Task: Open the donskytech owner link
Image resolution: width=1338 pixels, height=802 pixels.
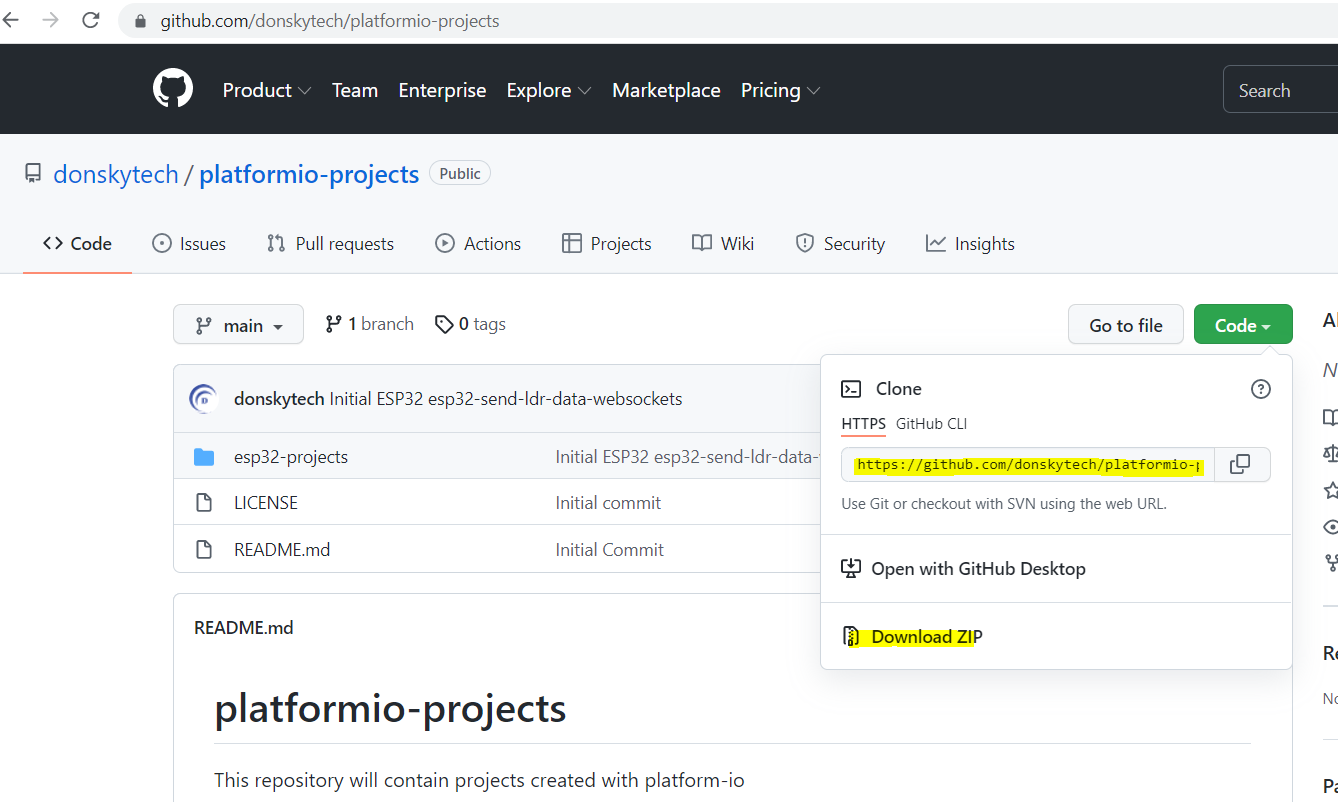Action: tap(115, 174)
